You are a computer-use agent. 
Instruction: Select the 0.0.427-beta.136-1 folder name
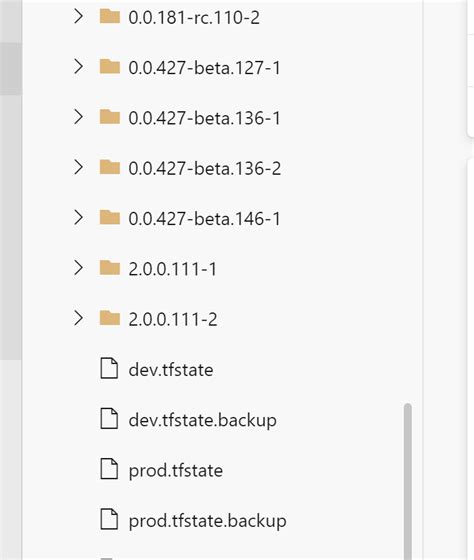[x=204, y=118]
